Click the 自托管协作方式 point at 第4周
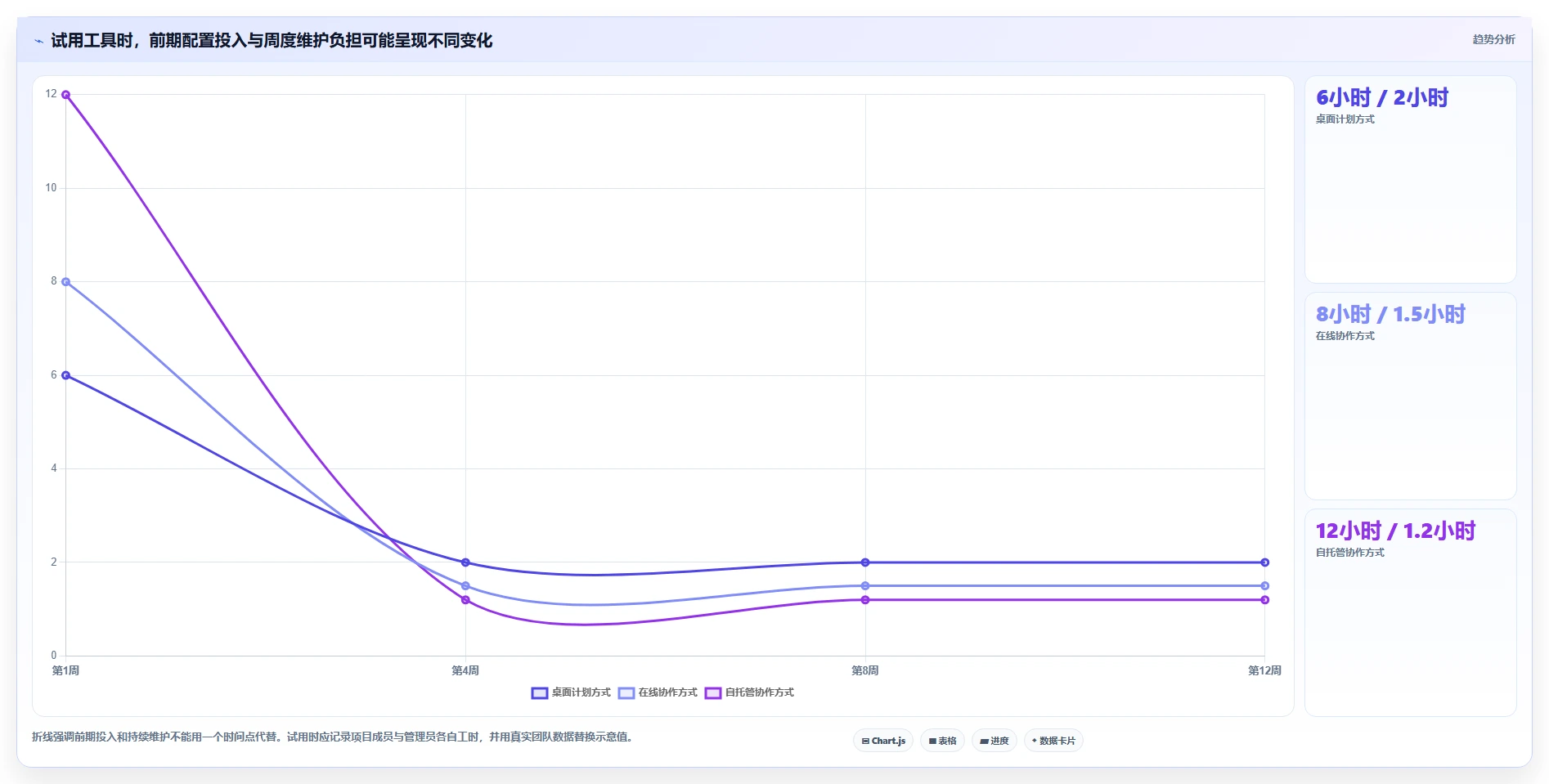This screenshot has width=1549, height=784. [x=465, y=600]
